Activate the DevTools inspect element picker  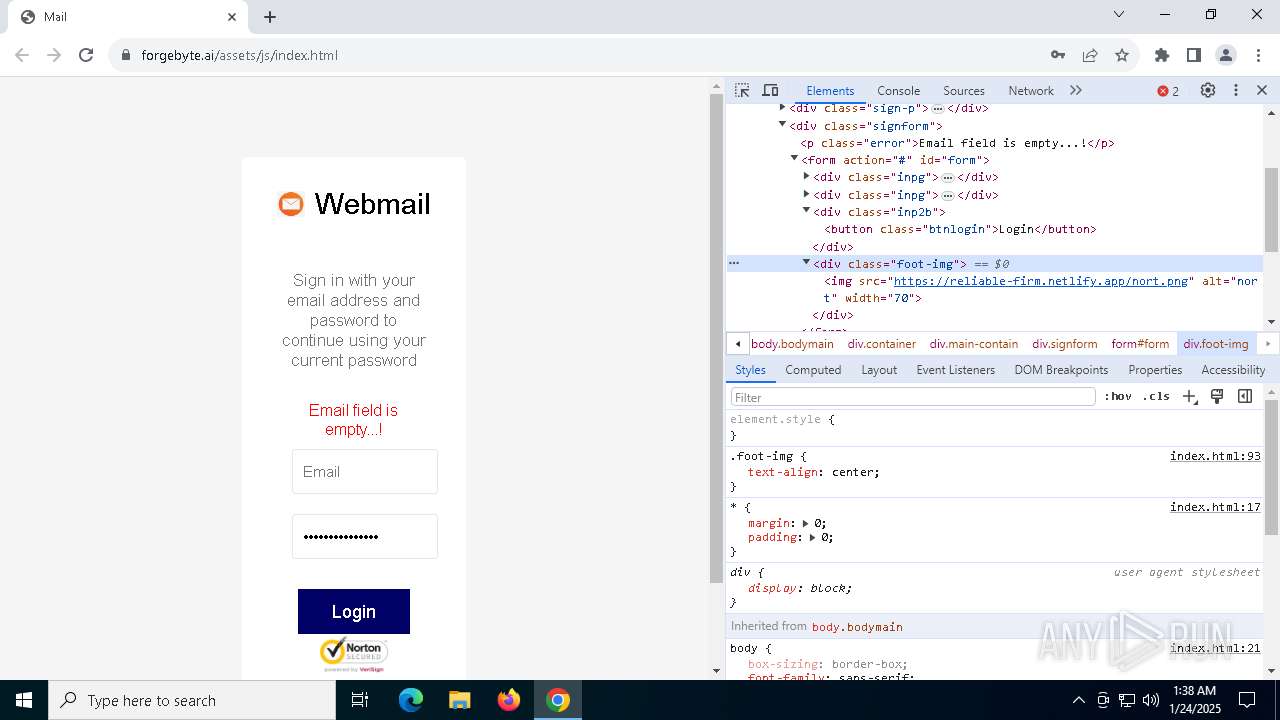(x=742, y=90)
